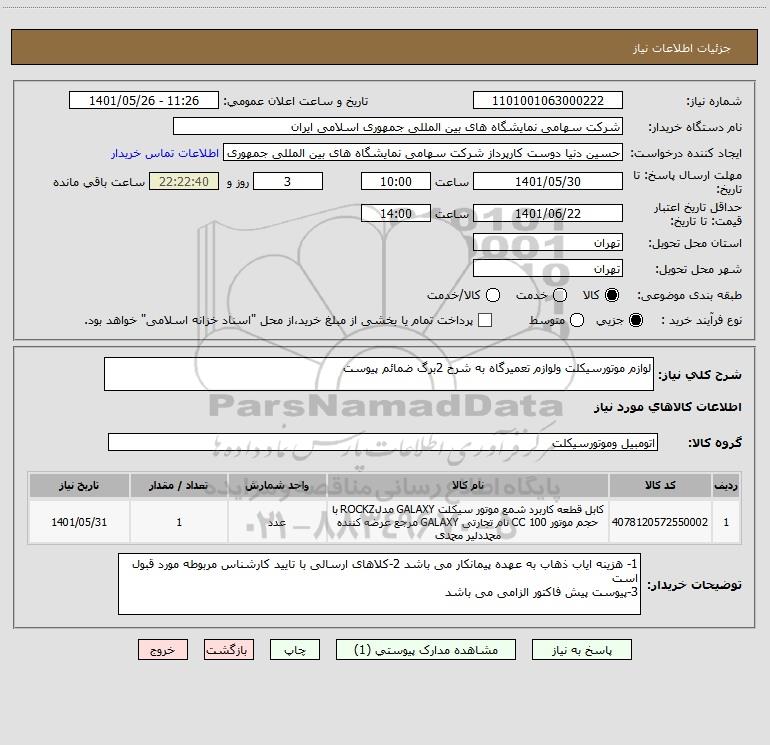Click the buyer notes text area
Screen dimensions: 770x745
coord(379,584)
